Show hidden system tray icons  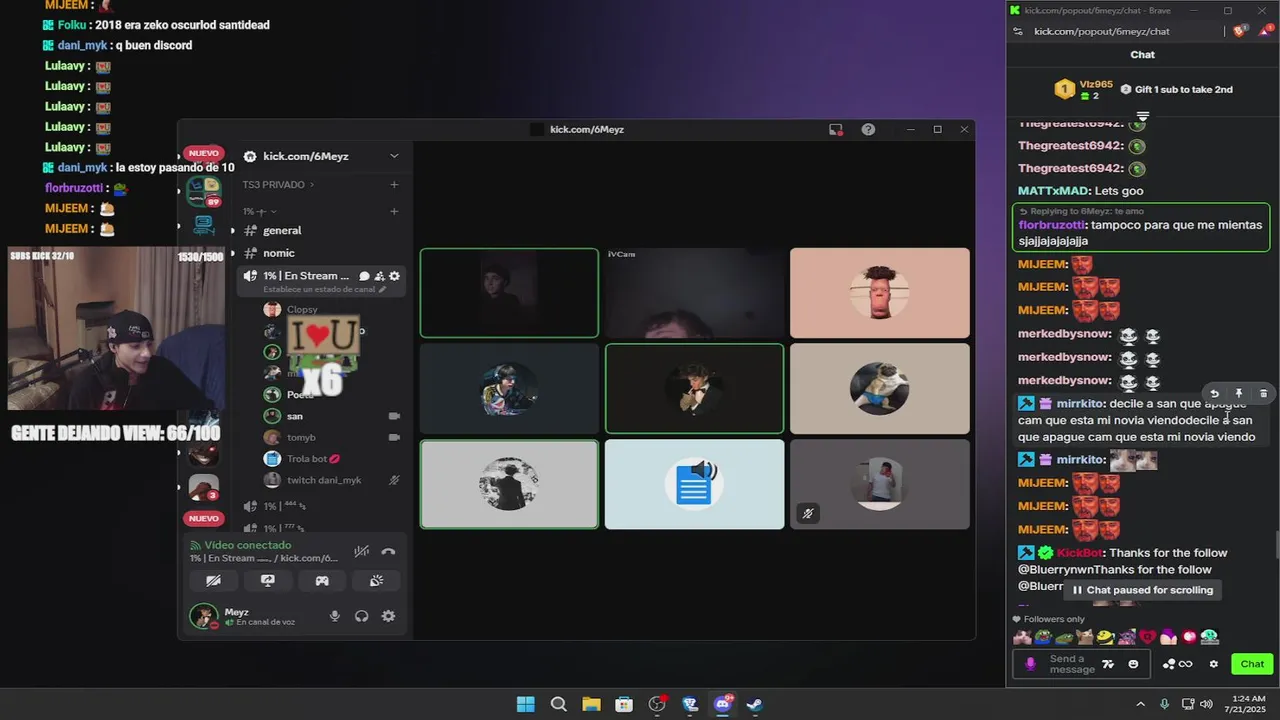pyautogui.click(x=1140, y=704)
